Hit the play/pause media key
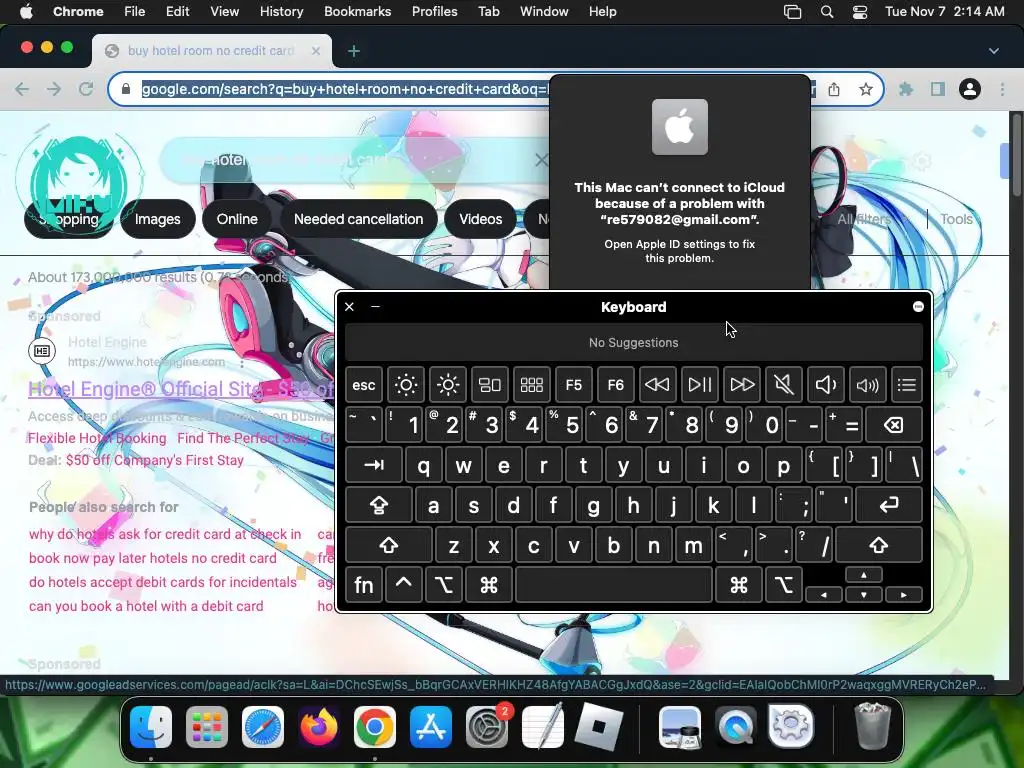Viewport: 1024px width, 768px height. 699,385
